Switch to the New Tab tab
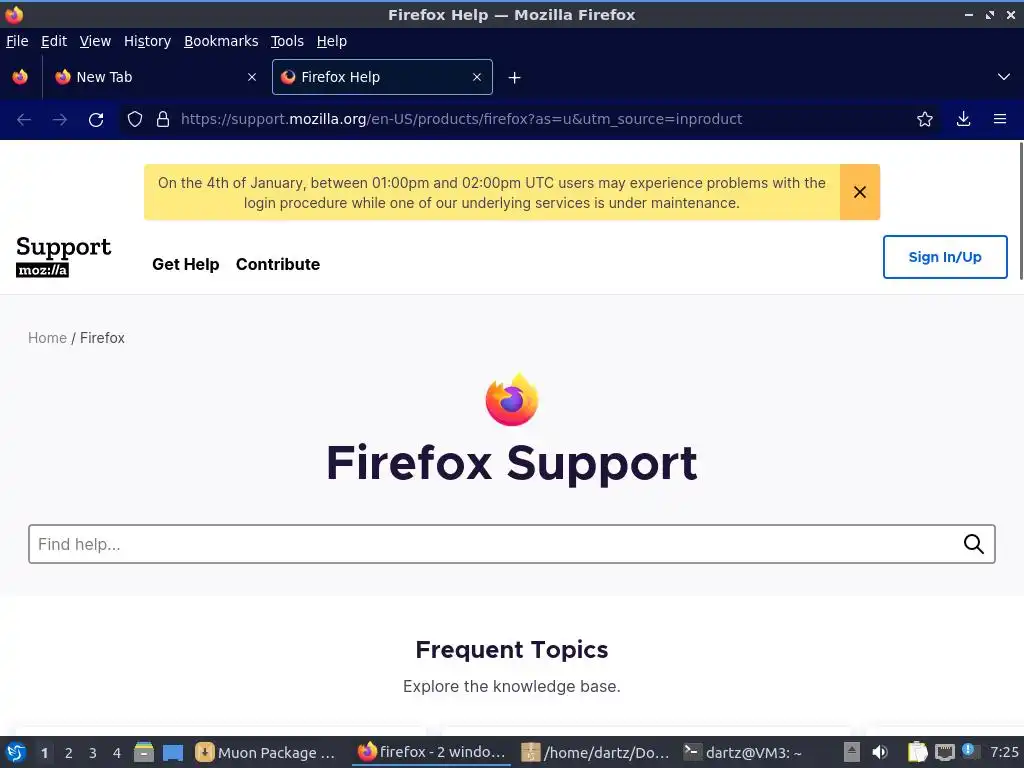The height and width of the screenshot is (768, 1024). [x=155, y=77]
